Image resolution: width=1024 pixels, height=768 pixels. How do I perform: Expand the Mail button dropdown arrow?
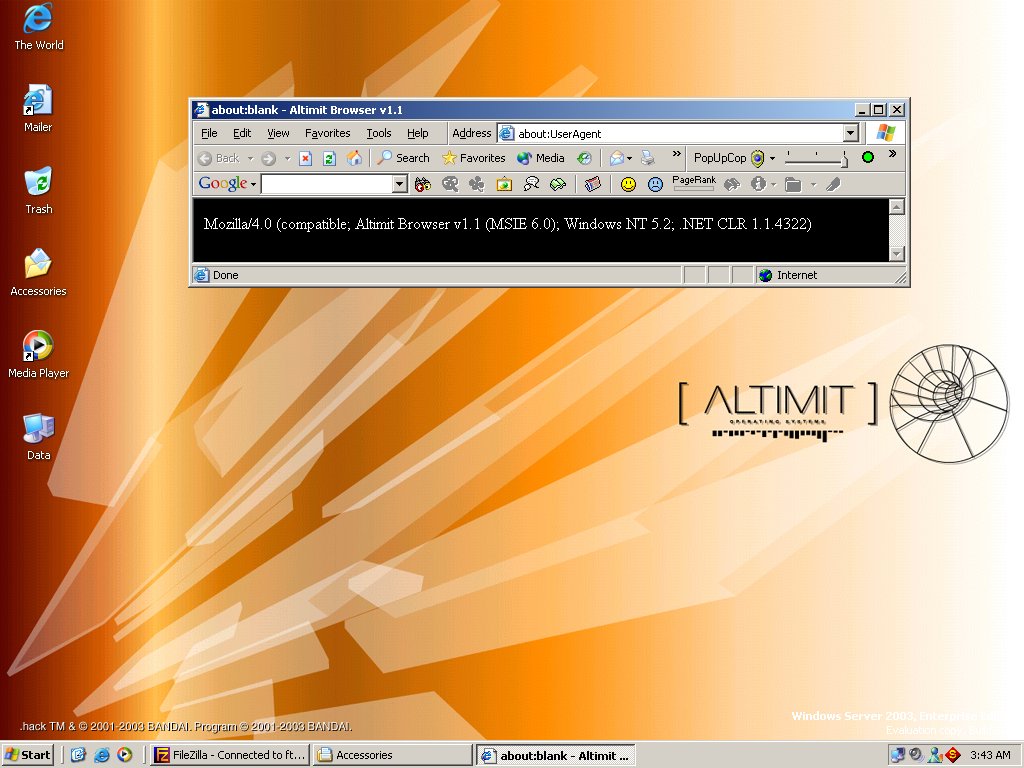(630, 158)
